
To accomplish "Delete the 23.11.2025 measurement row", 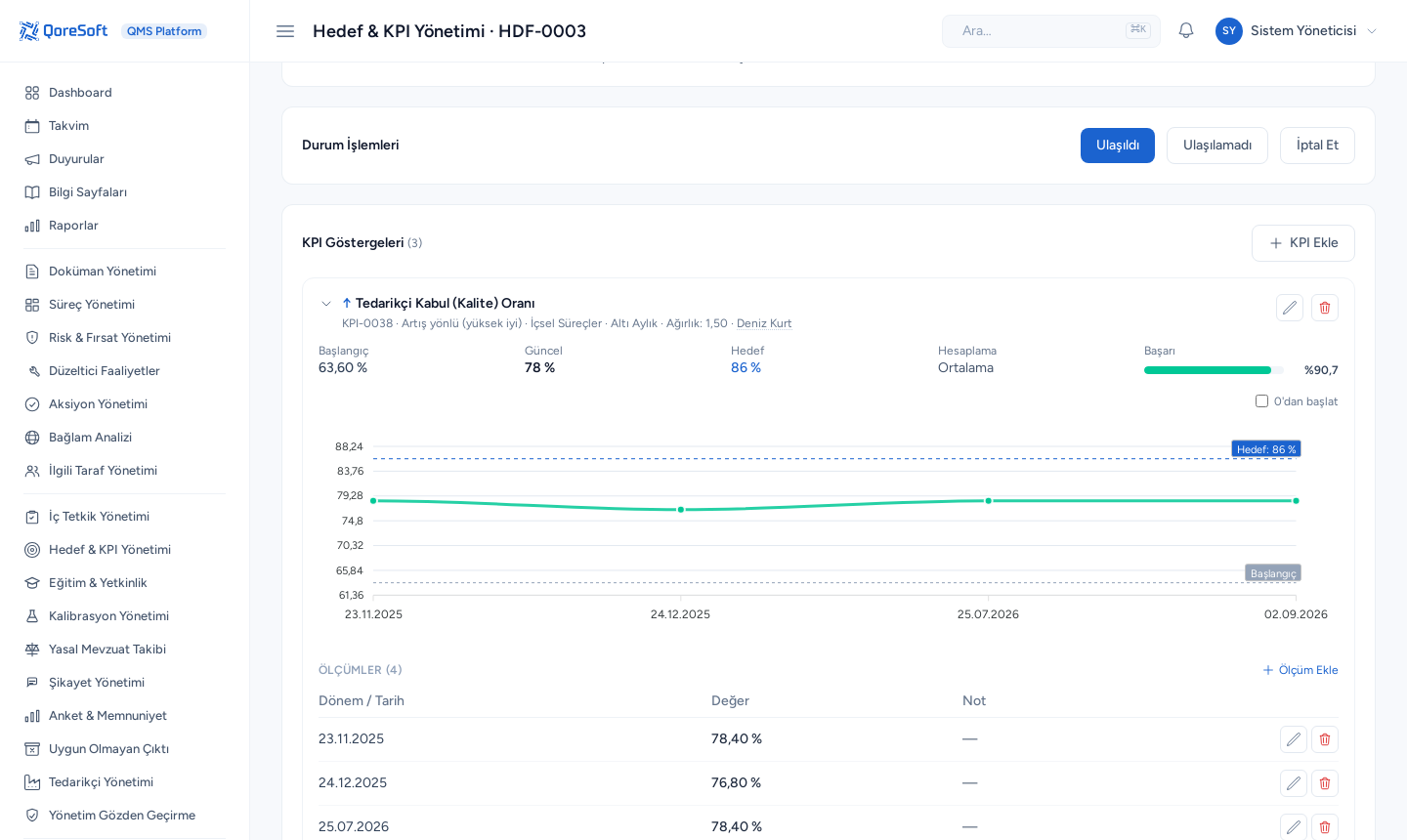I will [x=1325, y=739].
